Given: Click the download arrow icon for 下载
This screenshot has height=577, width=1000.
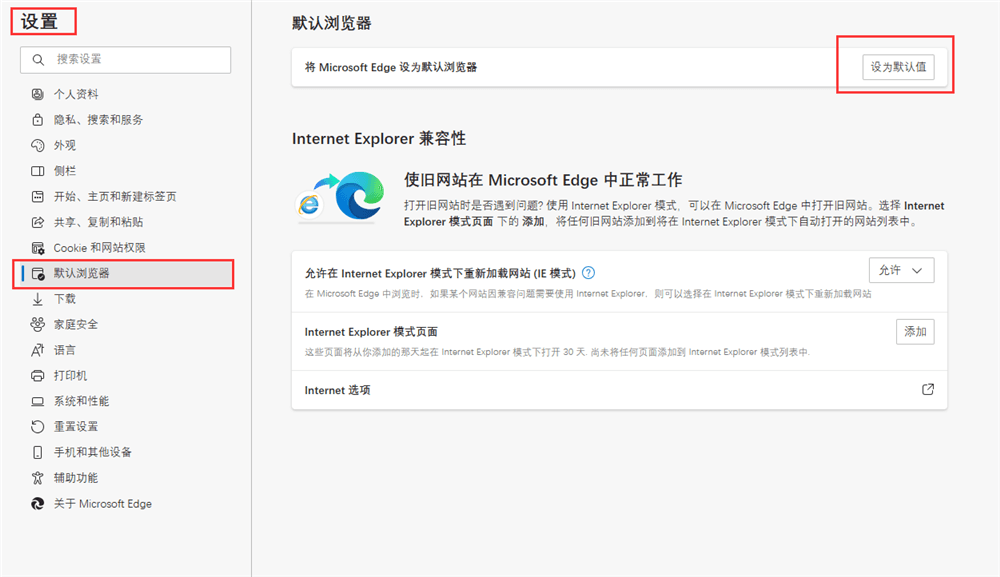Looking at the screenshot, I should pos(38,299).
